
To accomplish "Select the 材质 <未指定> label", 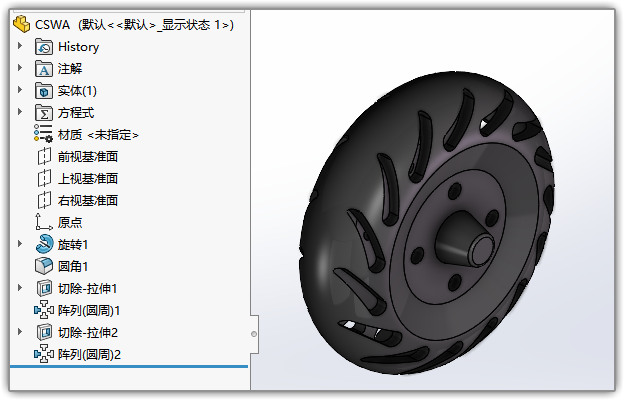I will pyautogui.click(x=98, y=135).
